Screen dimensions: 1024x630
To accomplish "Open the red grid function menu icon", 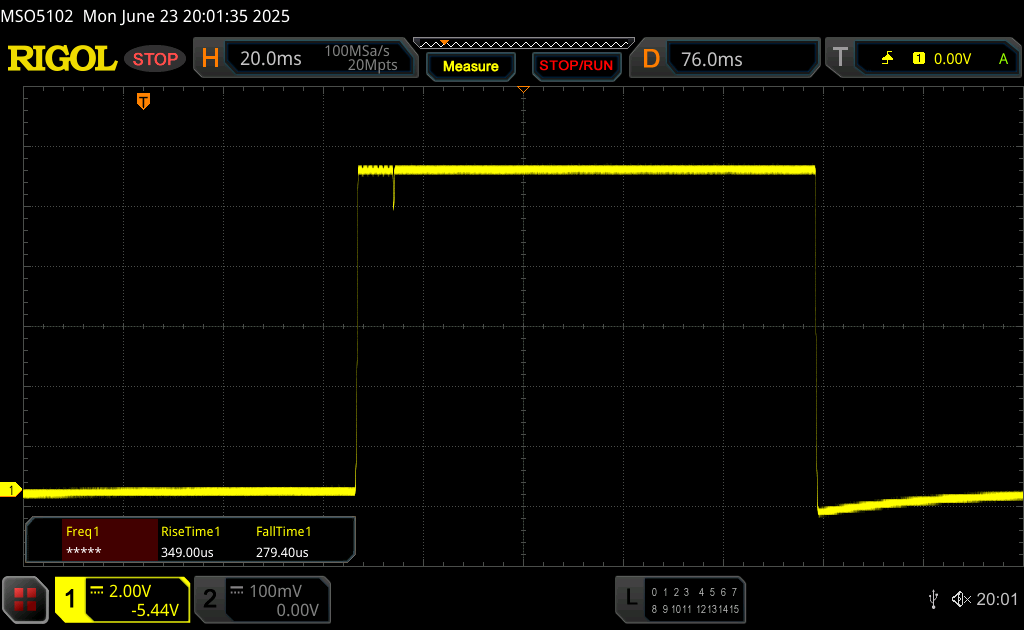I will point(25,598).
